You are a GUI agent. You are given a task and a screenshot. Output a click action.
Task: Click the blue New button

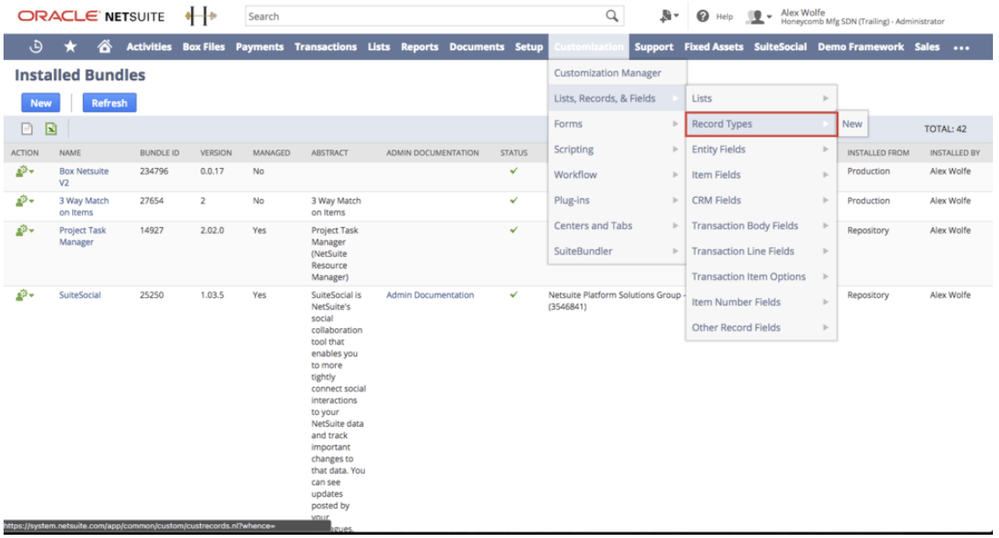tap(41, 103)
